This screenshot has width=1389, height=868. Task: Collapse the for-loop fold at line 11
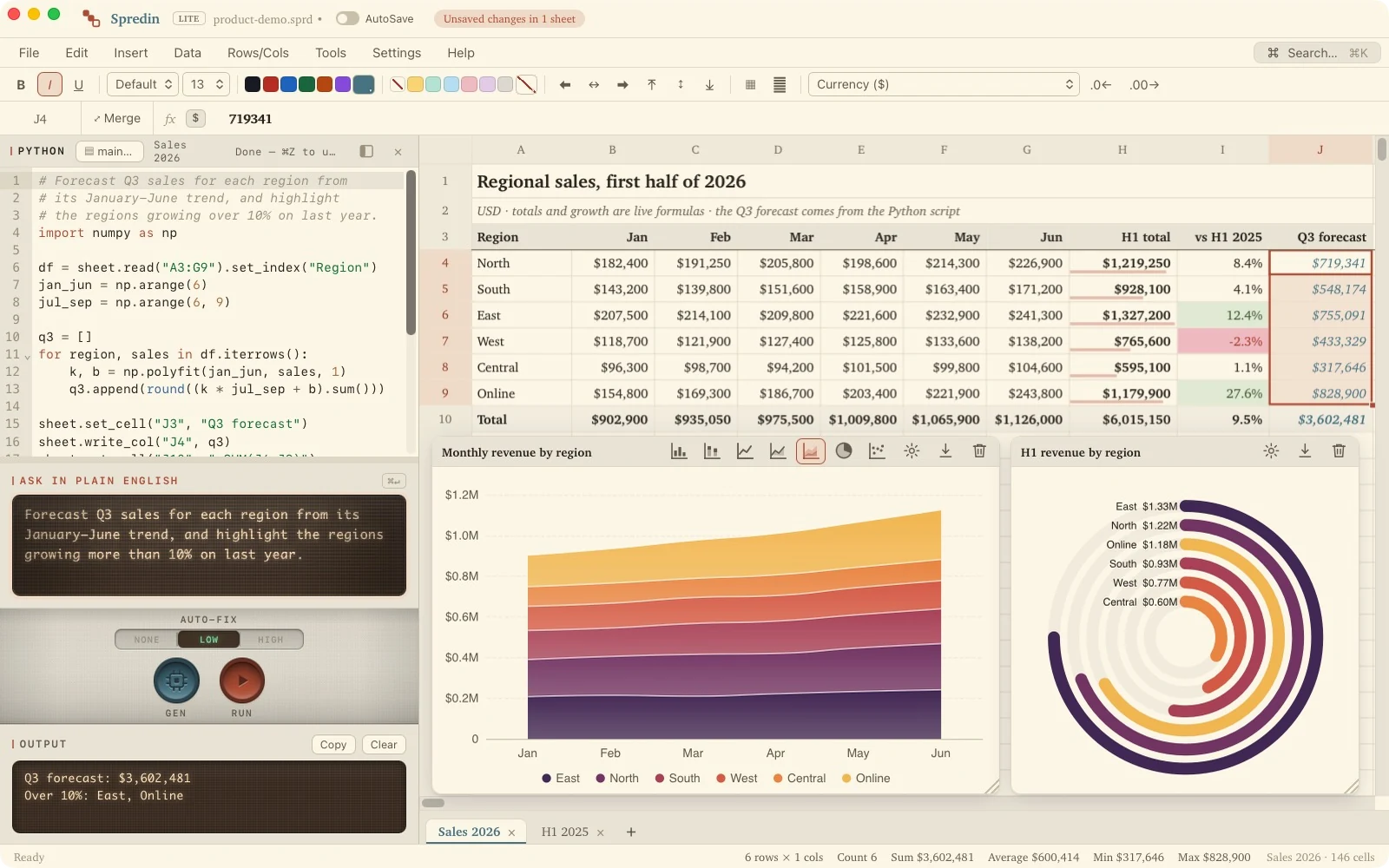point(28,355)
